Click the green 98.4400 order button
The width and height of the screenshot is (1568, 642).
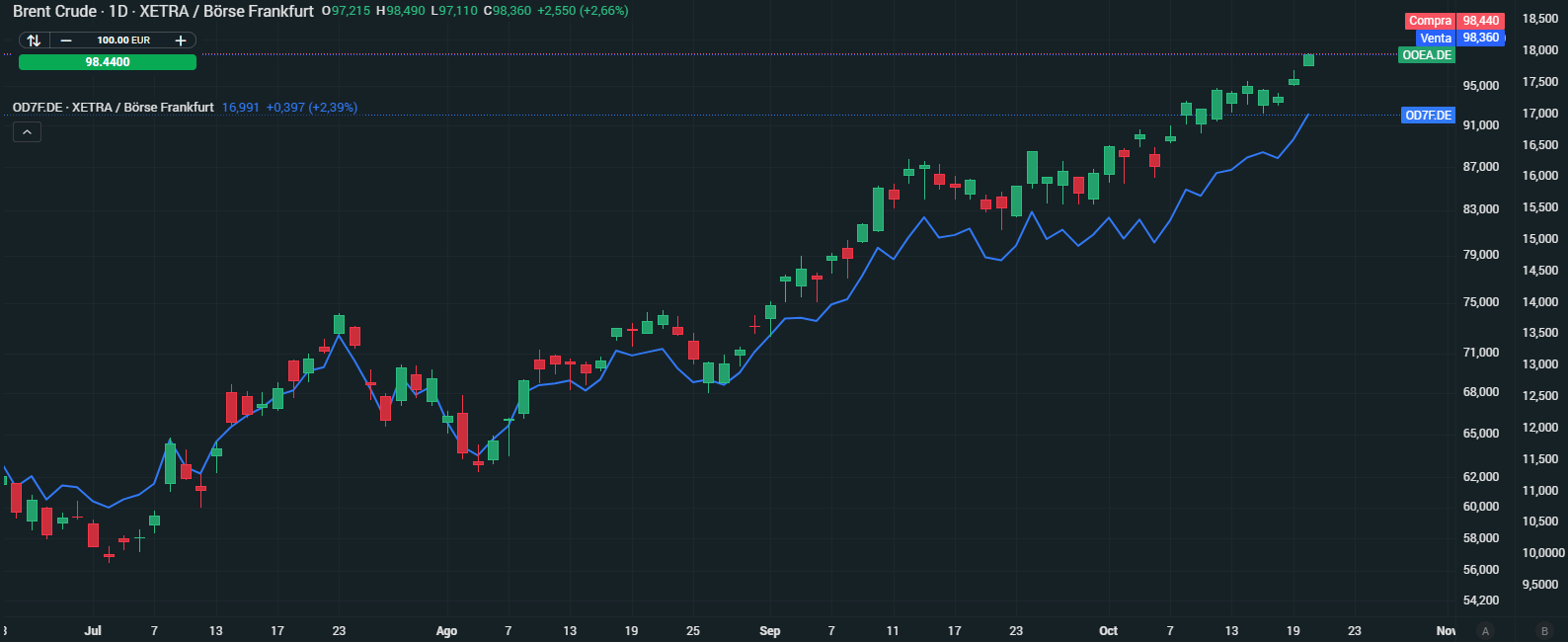pyautogui.click(x=108, y=62)
